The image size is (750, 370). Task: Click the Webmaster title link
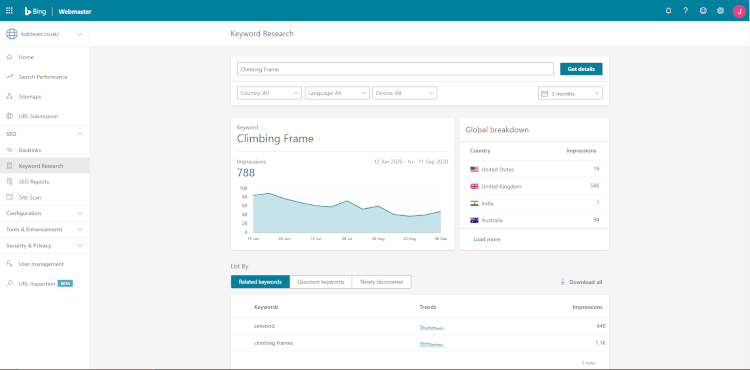coord(75,11)
